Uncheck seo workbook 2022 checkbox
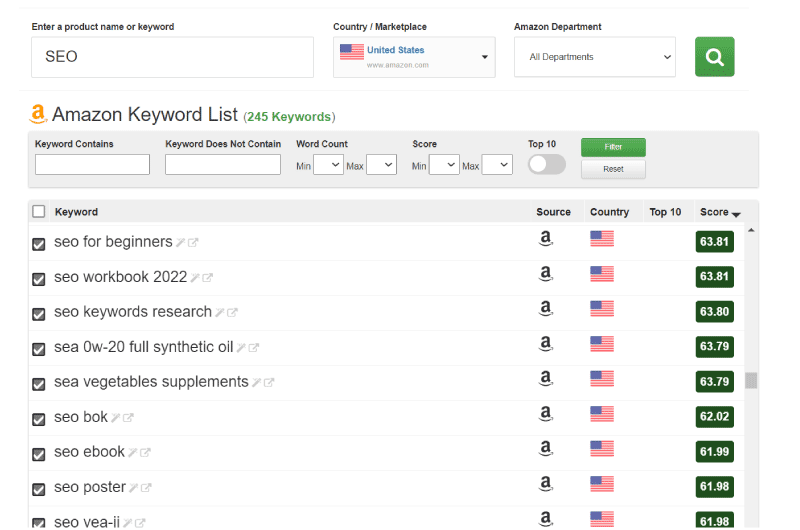This screenshot has width=800, height=530. pos(39,279)
